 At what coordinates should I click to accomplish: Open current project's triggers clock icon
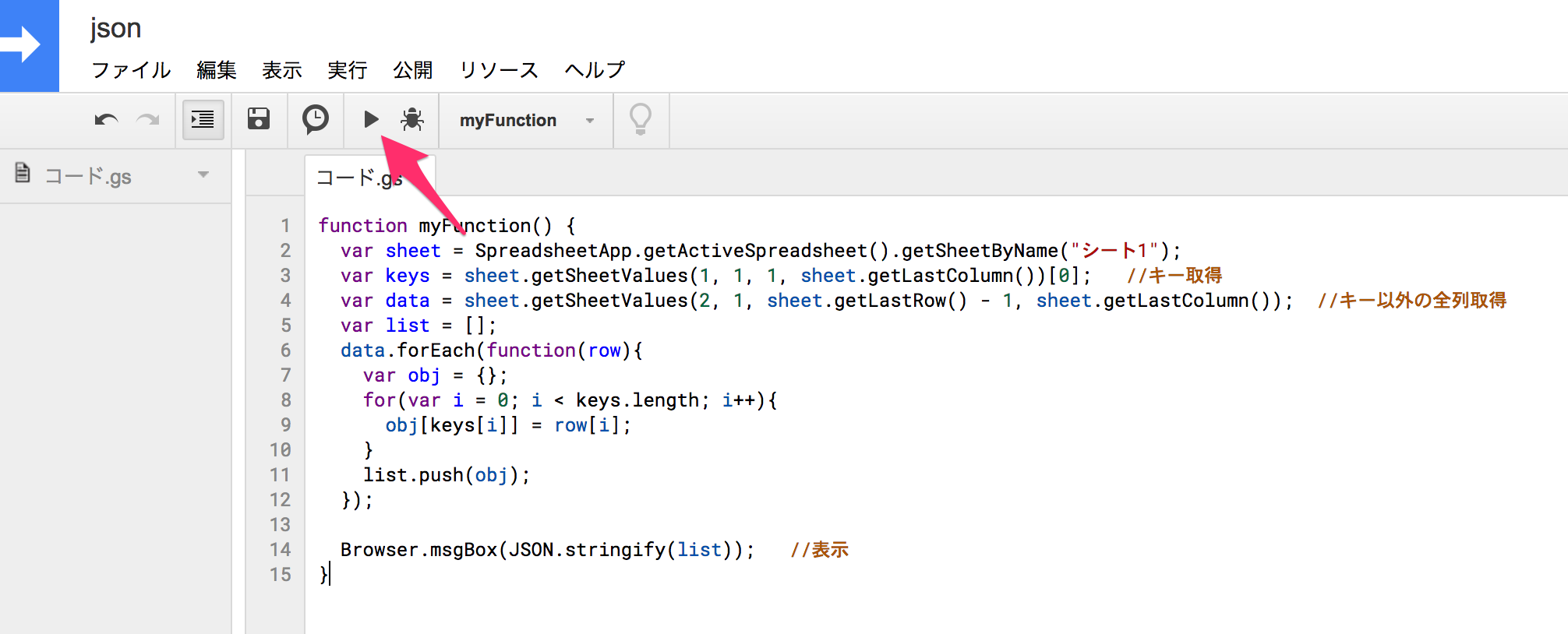click(x=316, y=119)
